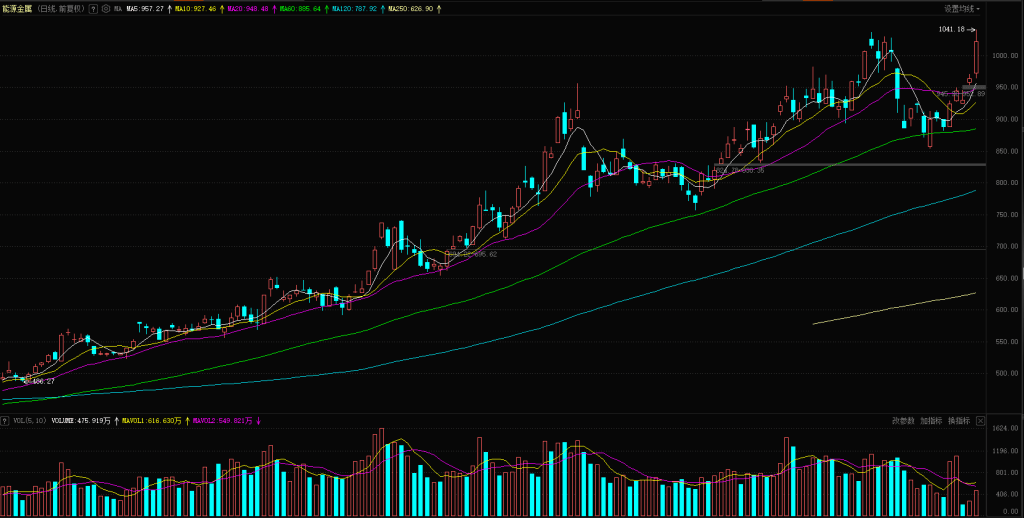This screenshot has height=518, width=1024.
Task: Click the MA250 indicator label
Action: (408, 8)
